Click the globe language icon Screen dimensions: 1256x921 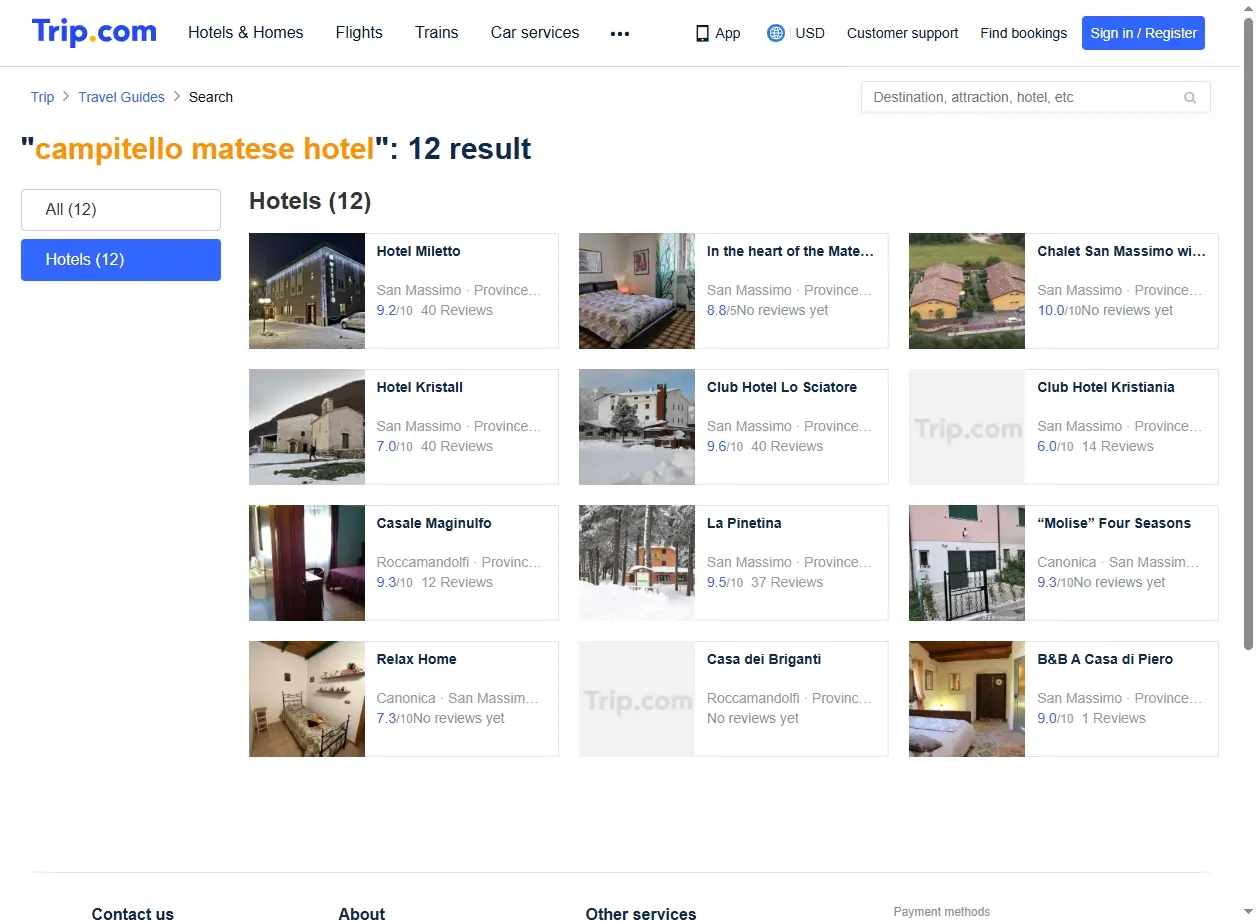(x=776, y=33)
